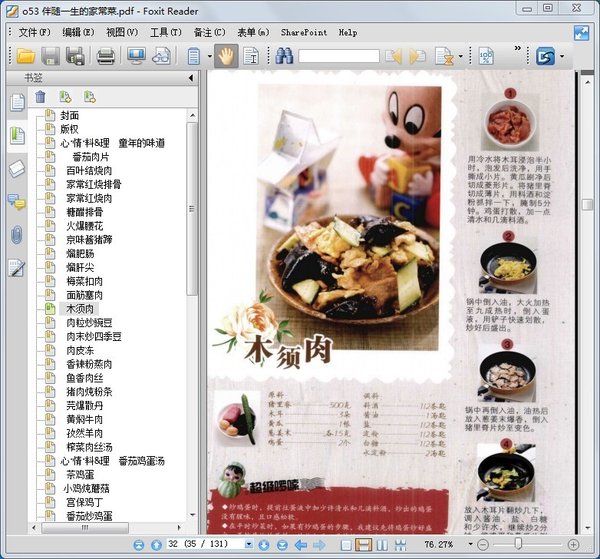600x559 pixels.
Task: Open the 备注(C) menu
Action: tap(209, 33)
